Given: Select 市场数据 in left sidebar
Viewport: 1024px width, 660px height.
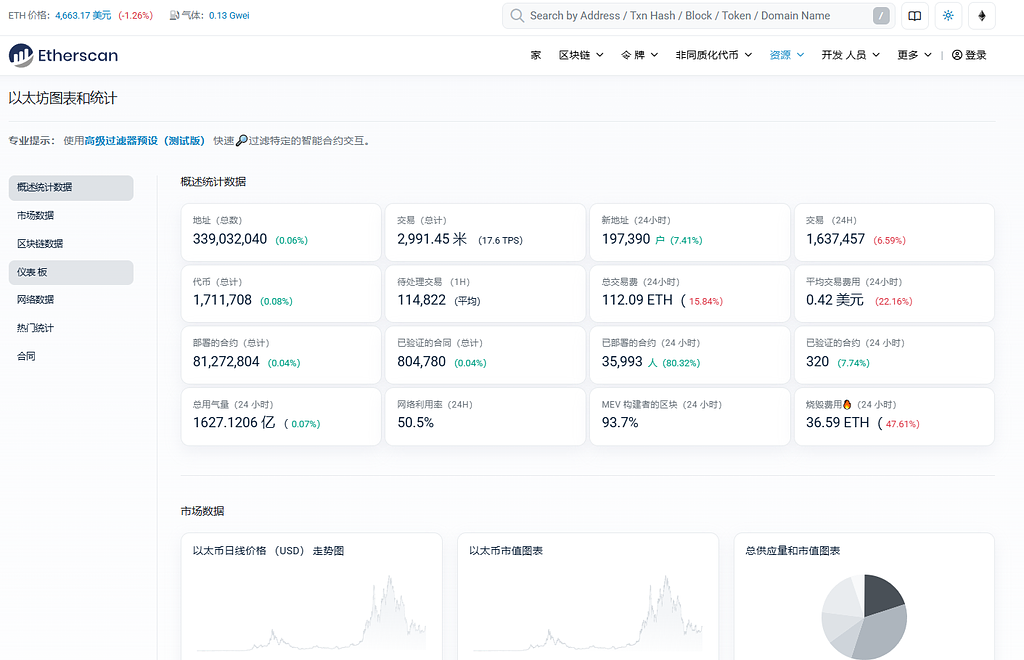Looking at the screenshot, I should point(36,216).
